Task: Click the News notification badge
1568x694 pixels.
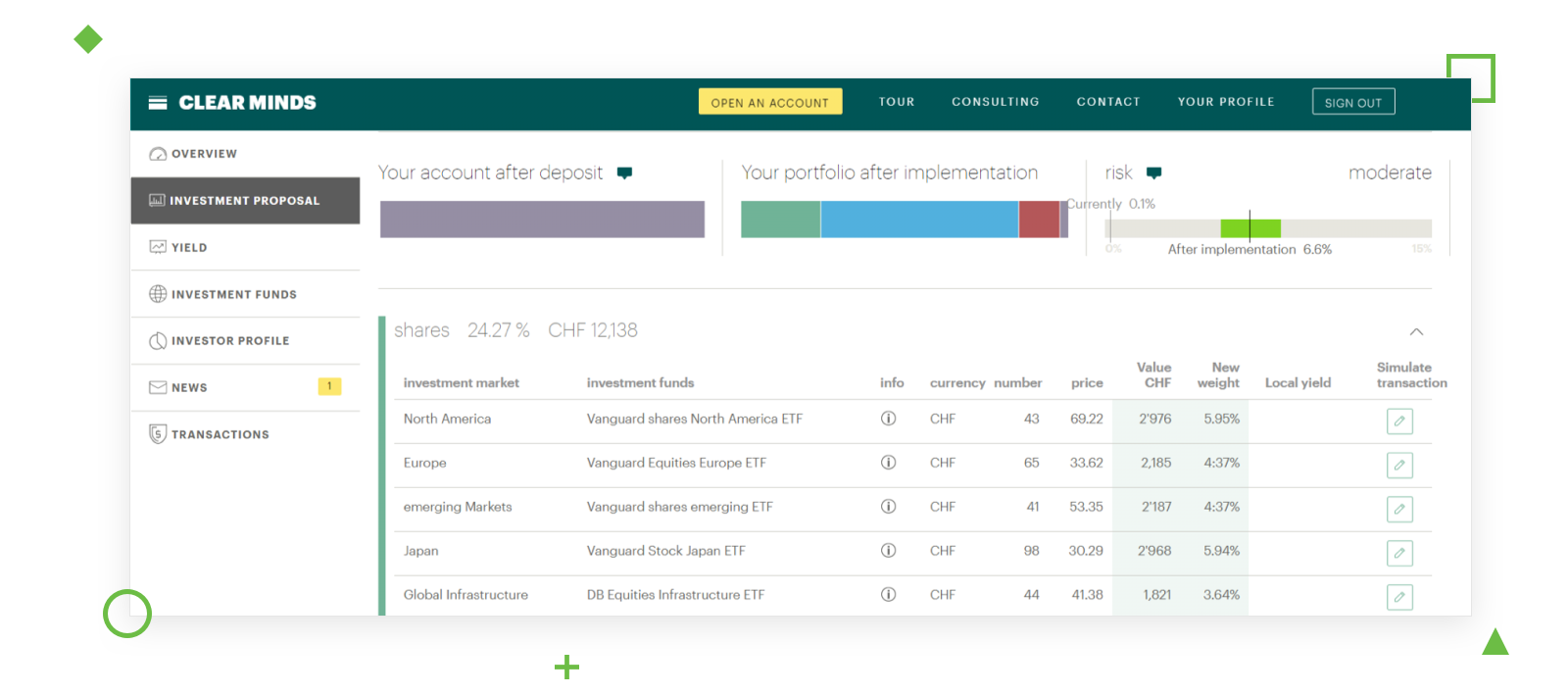Action: (x=329, y=386)
